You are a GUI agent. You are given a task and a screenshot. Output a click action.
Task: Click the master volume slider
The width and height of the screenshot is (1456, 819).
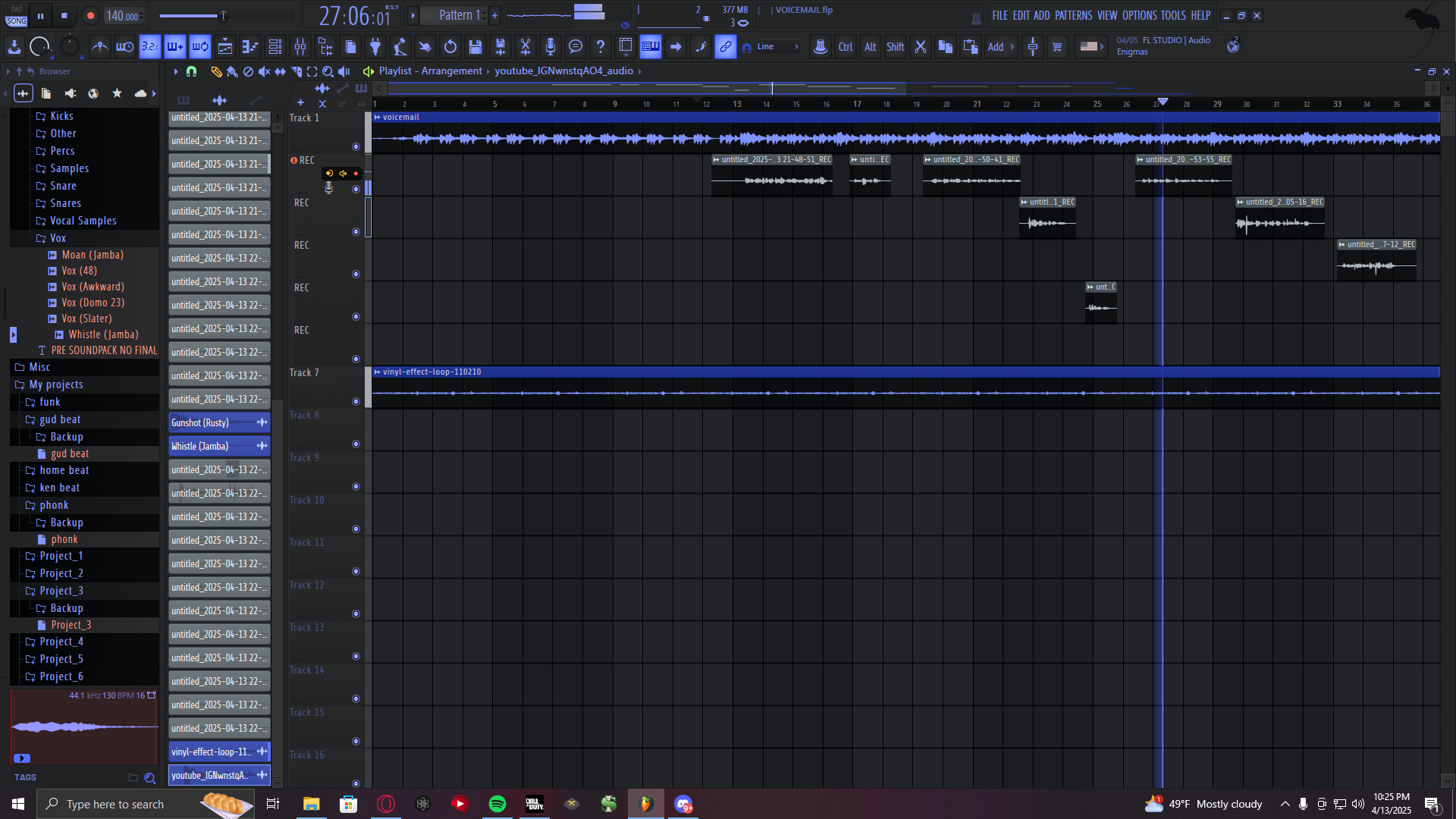pyautogui.click(x=223, y=16)
